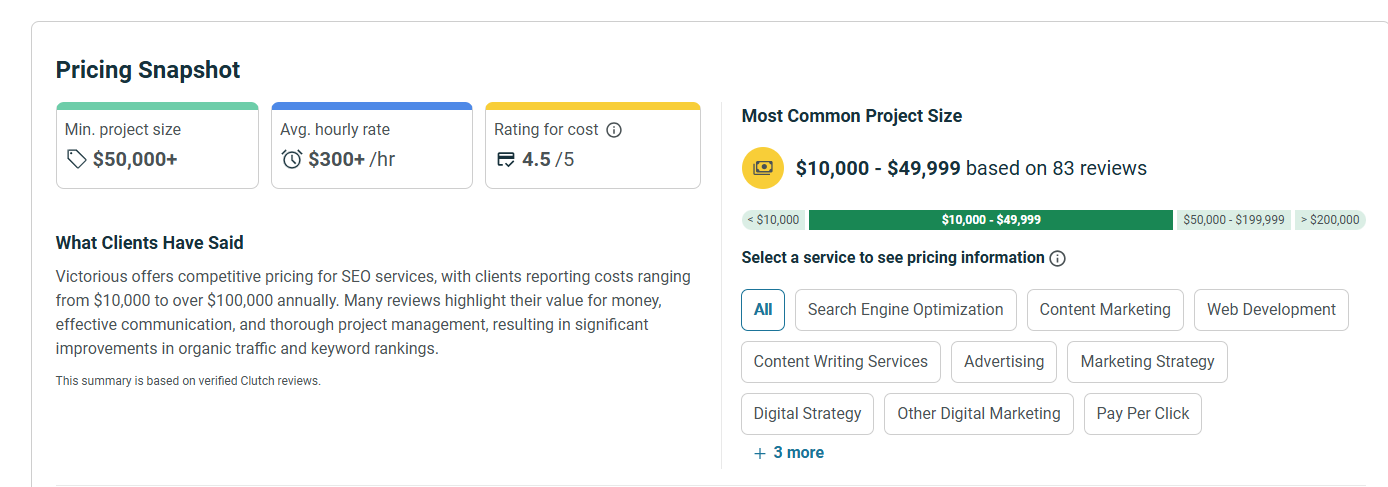Screen dimensions: 1388x487
Task: Select the Search Engine Optimization filter
Action: (905, 310)
